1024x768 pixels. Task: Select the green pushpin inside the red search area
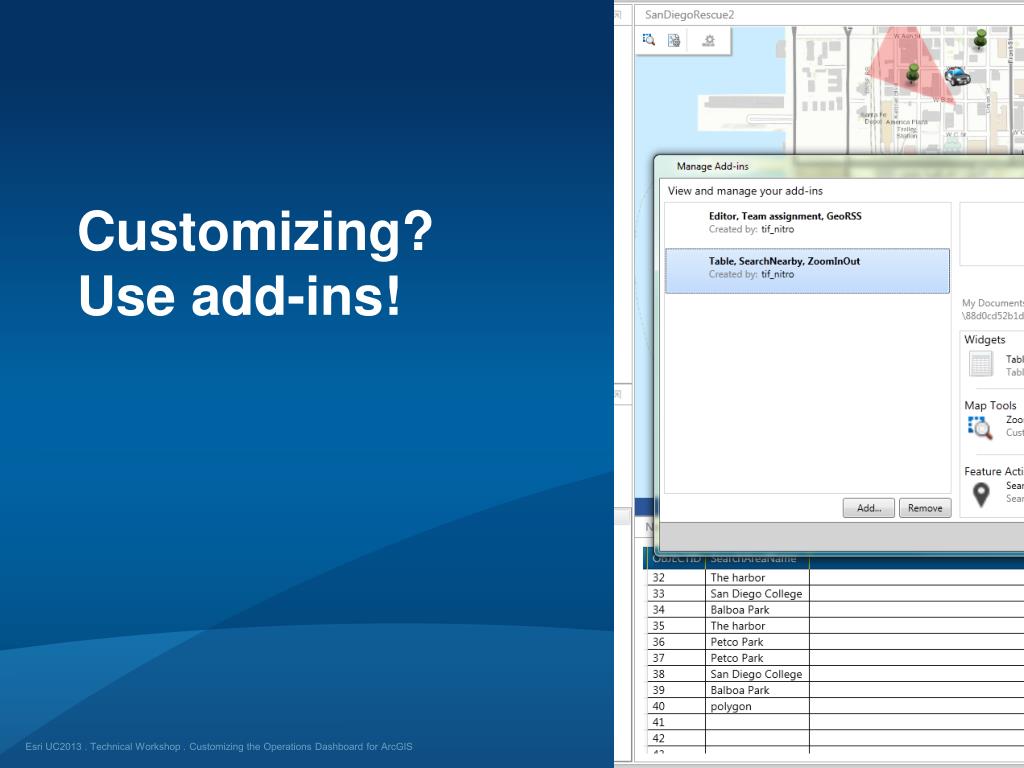tap(913, 72)
